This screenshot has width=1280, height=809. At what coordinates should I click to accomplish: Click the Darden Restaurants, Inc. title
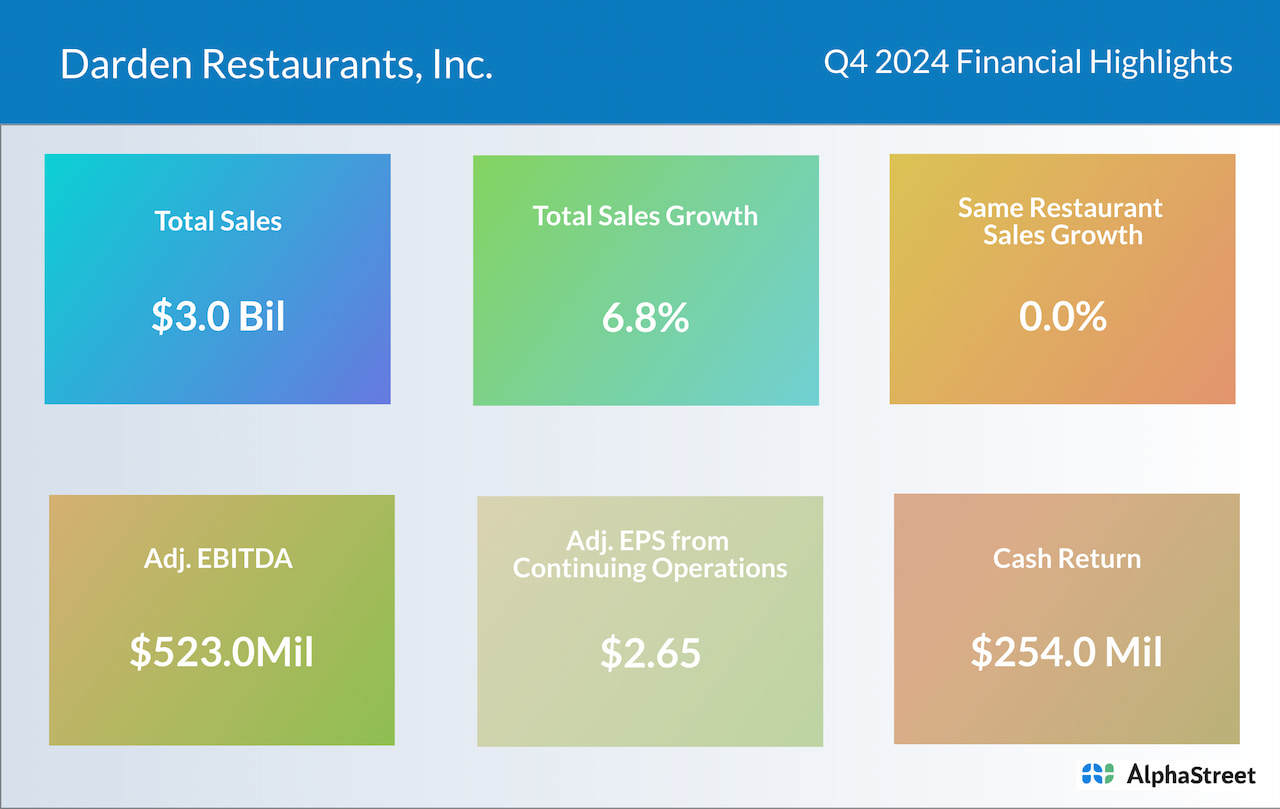276,64
